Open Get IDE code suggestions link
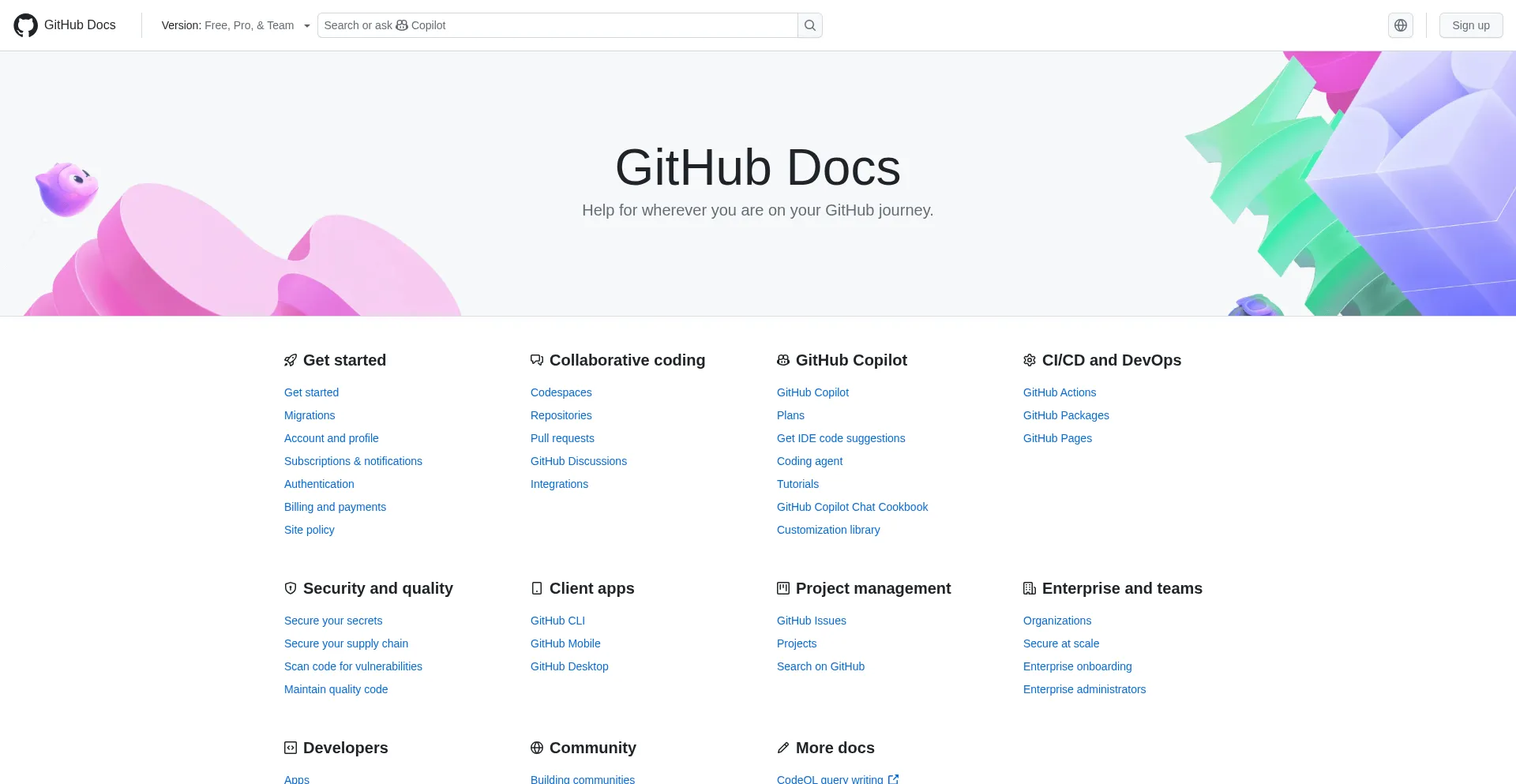Viewport: 1516px width, 784px height. coord(841,438)
